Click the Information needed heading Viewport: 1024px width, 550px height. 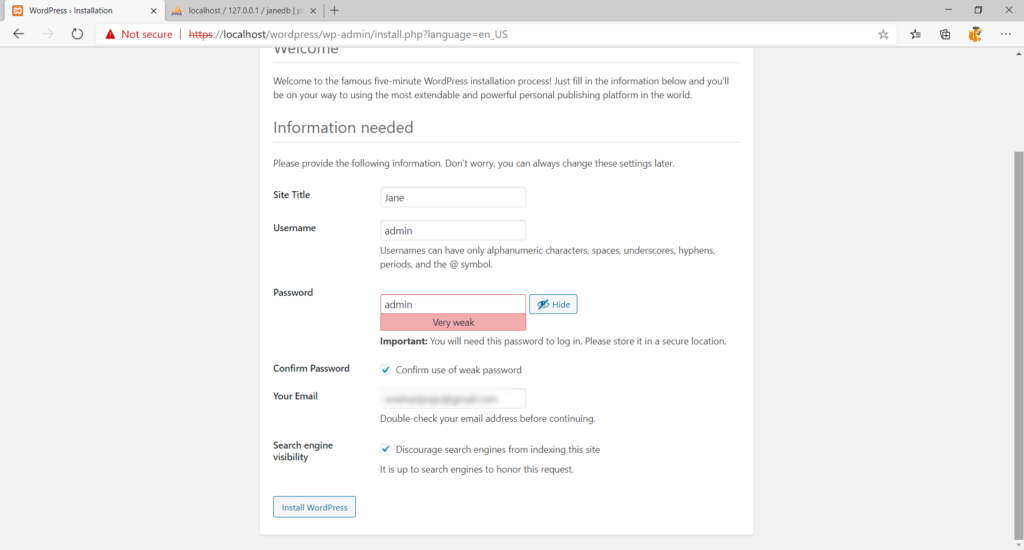(x=343, y=127)
